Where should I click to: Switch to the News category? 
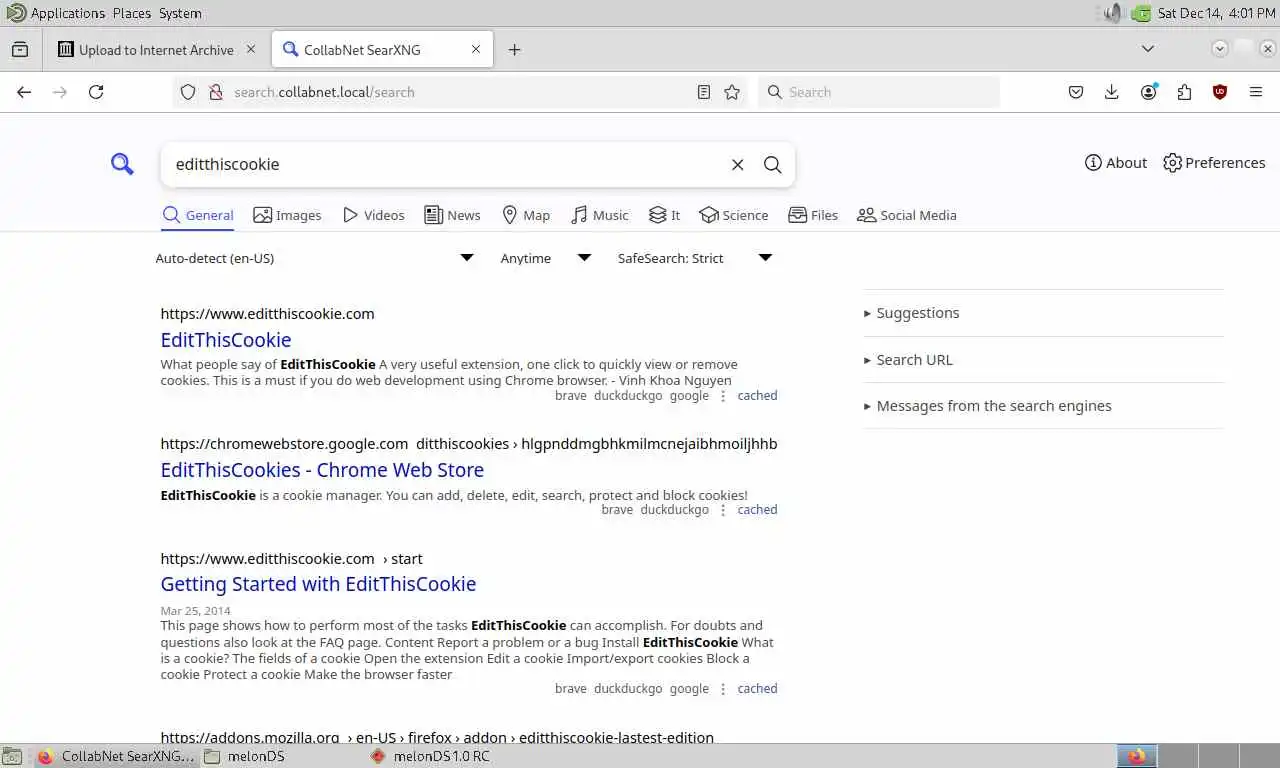coord(452,215)
